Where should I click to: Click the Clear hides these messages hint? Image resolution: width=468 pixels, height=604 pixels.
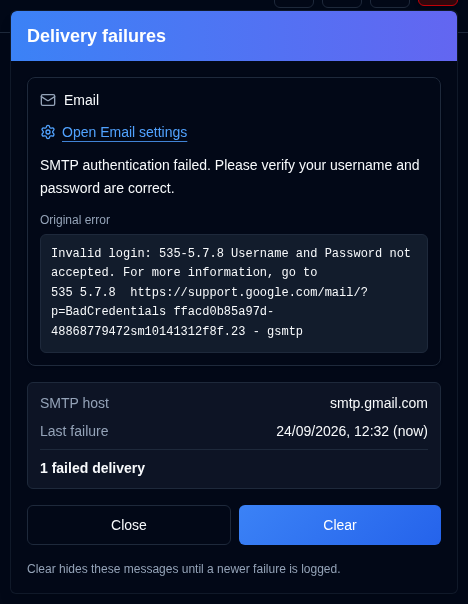click(x=184, y=569)
